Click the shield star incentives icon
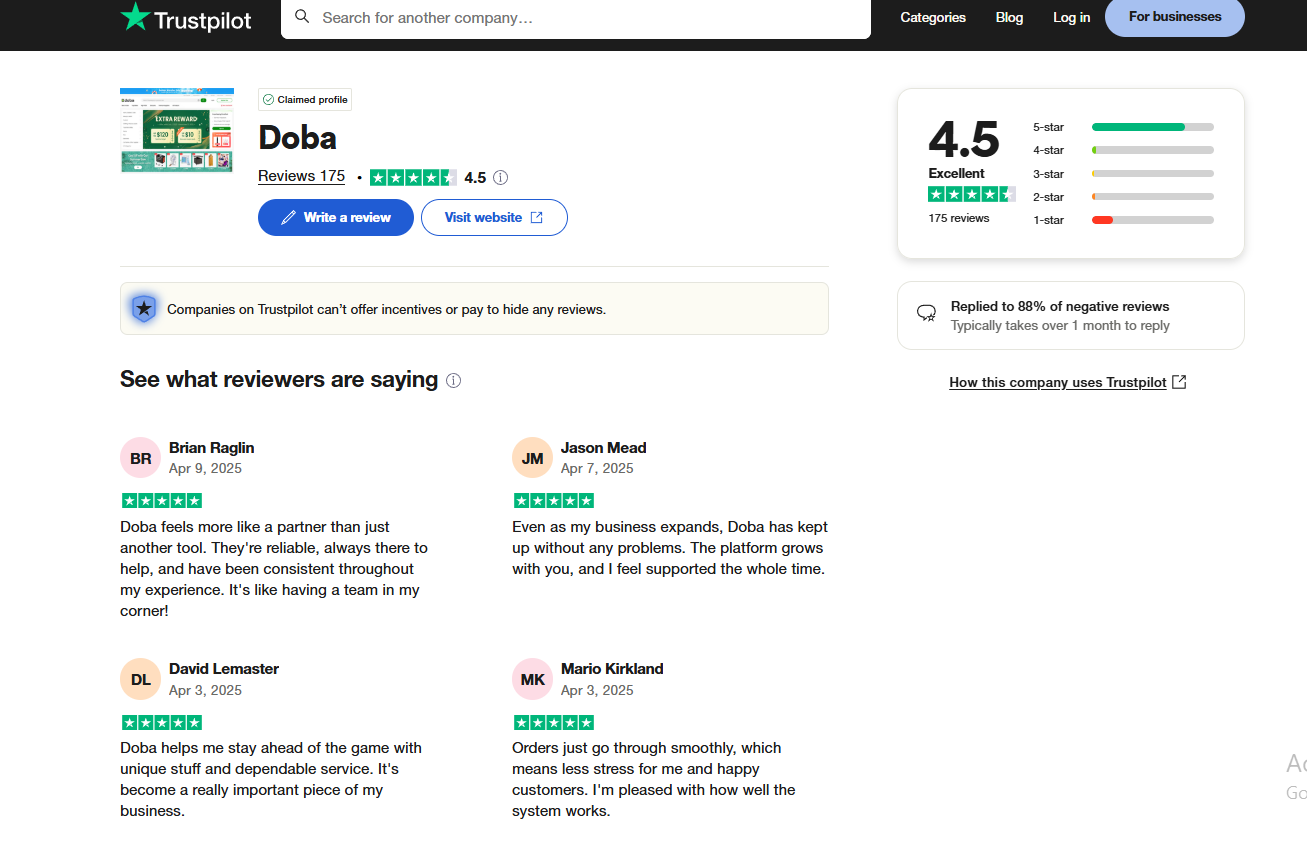1307x844 pixels. [144, 309]
